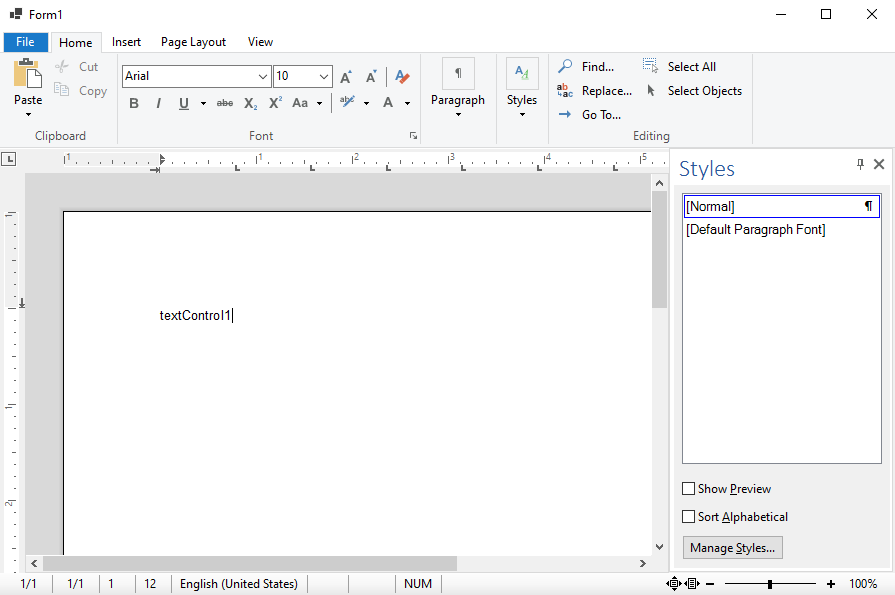Open the Change Case dropdown arrow
The image size is (895, 595).
pyautogui.click(x=320, y=104)
